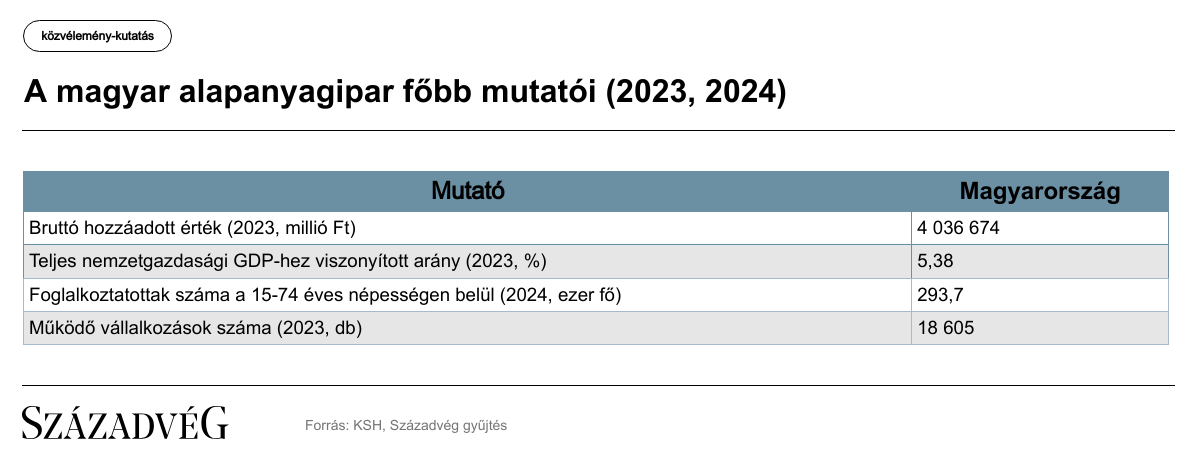Click the (2024, ezer fő) unit text
The height and width of the screenshot is (459, 1195).
pyautogui.click(x=560, y=294)
